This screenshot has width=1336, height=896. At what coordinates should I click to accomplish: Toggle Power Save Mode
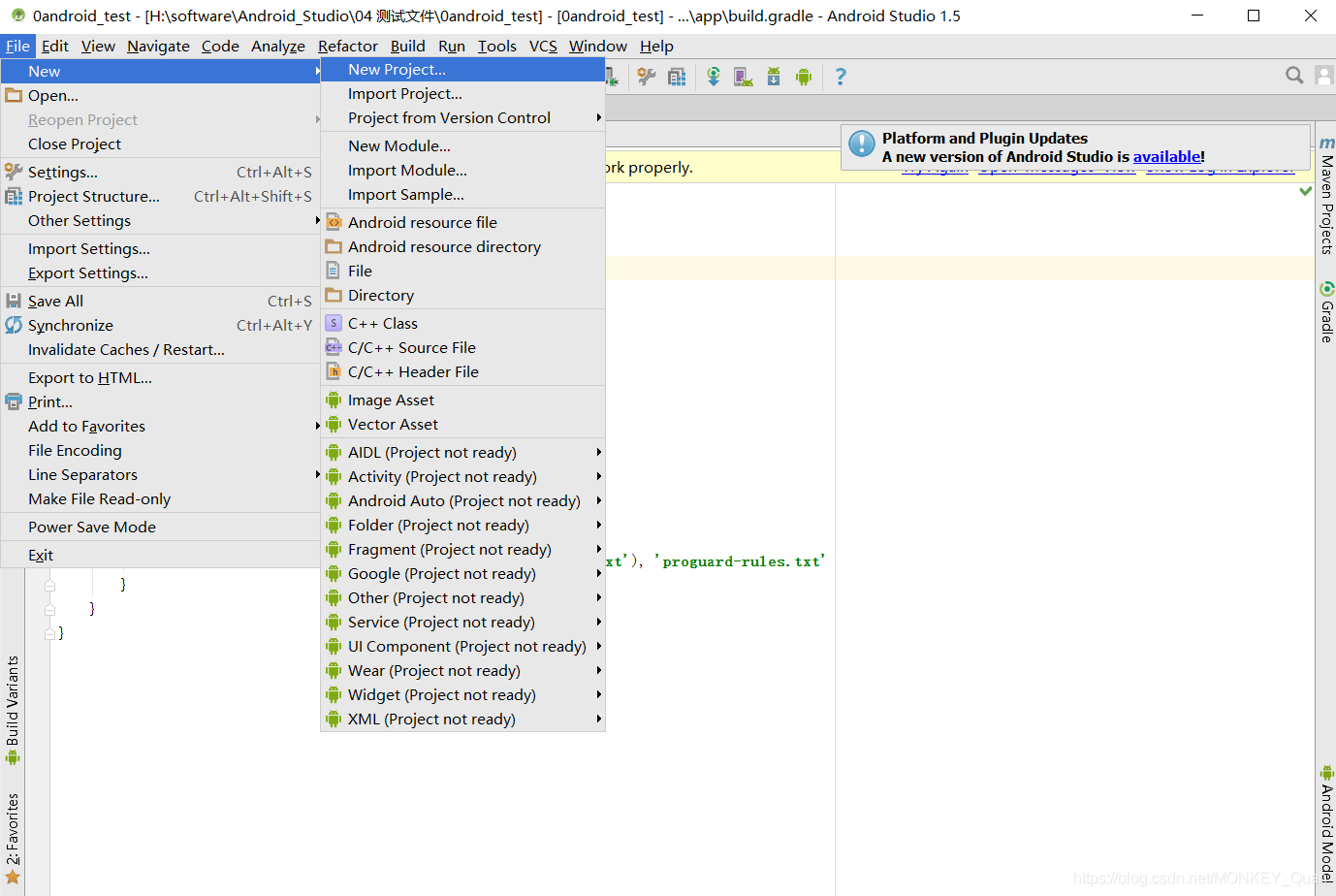tap(160, 527)
